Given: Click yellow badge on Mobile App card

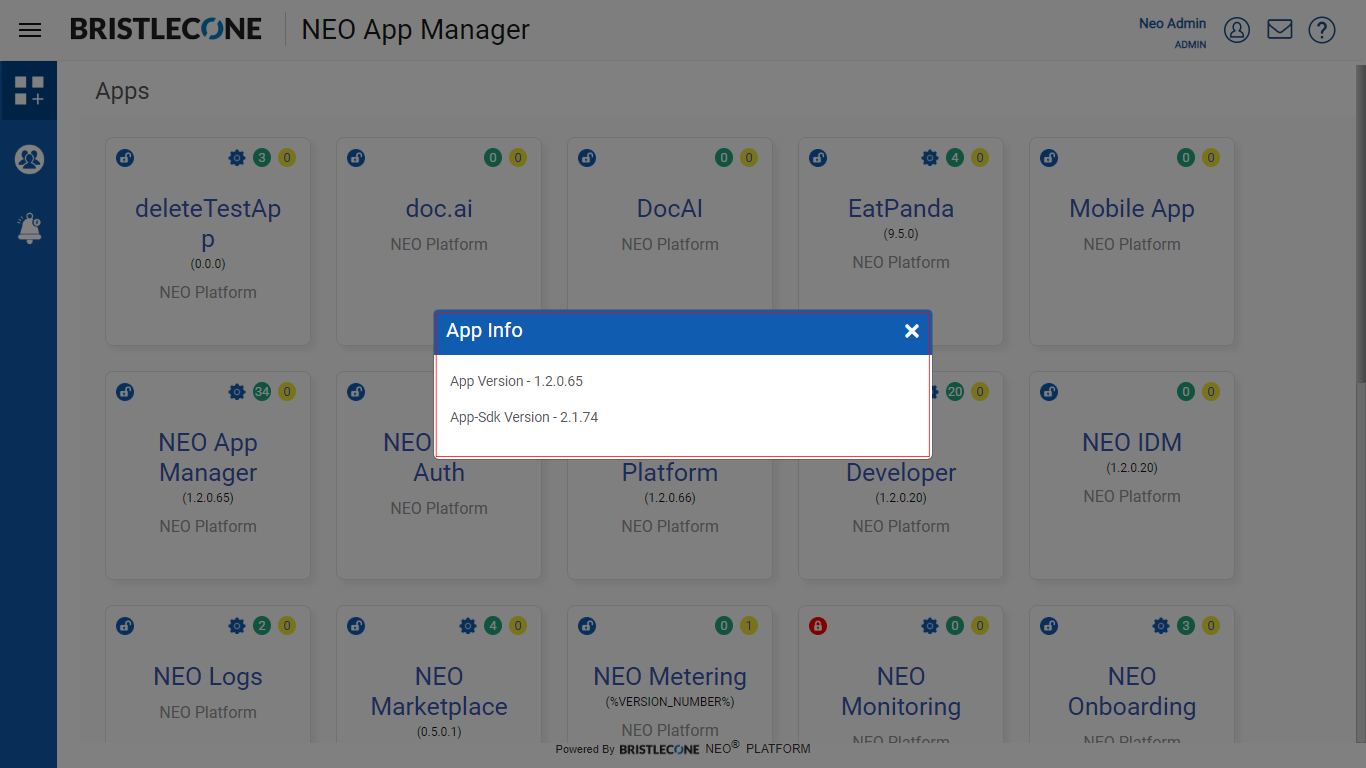Looking at the screenshot, I should click(1211, 157).
